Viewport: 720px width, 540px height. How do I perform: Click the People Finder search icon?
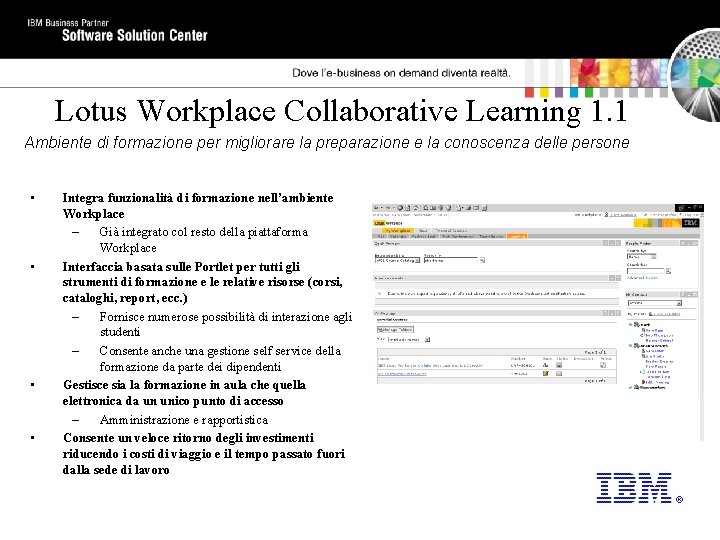669,271
